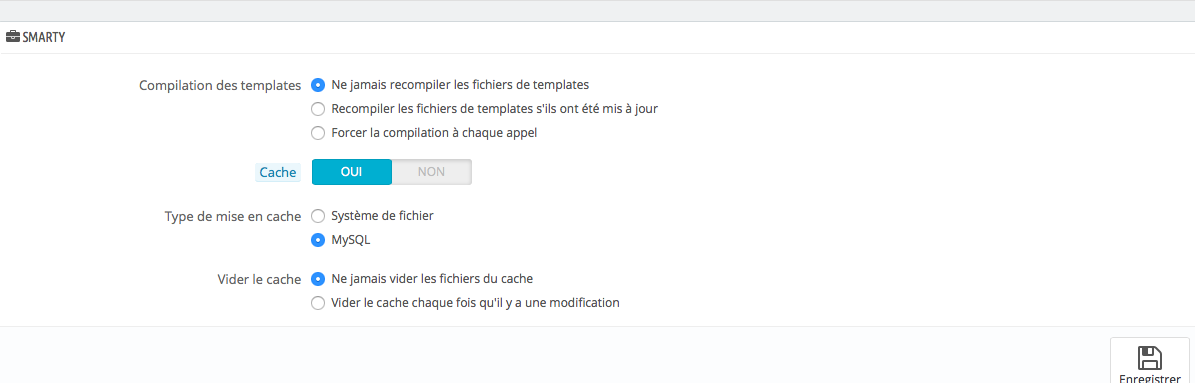Image resolution: width=1195 pixels, height=383 pixels.
Task: Click text 'Forcer la compilation à chaque appel'
Action: (x=434, y=132)
